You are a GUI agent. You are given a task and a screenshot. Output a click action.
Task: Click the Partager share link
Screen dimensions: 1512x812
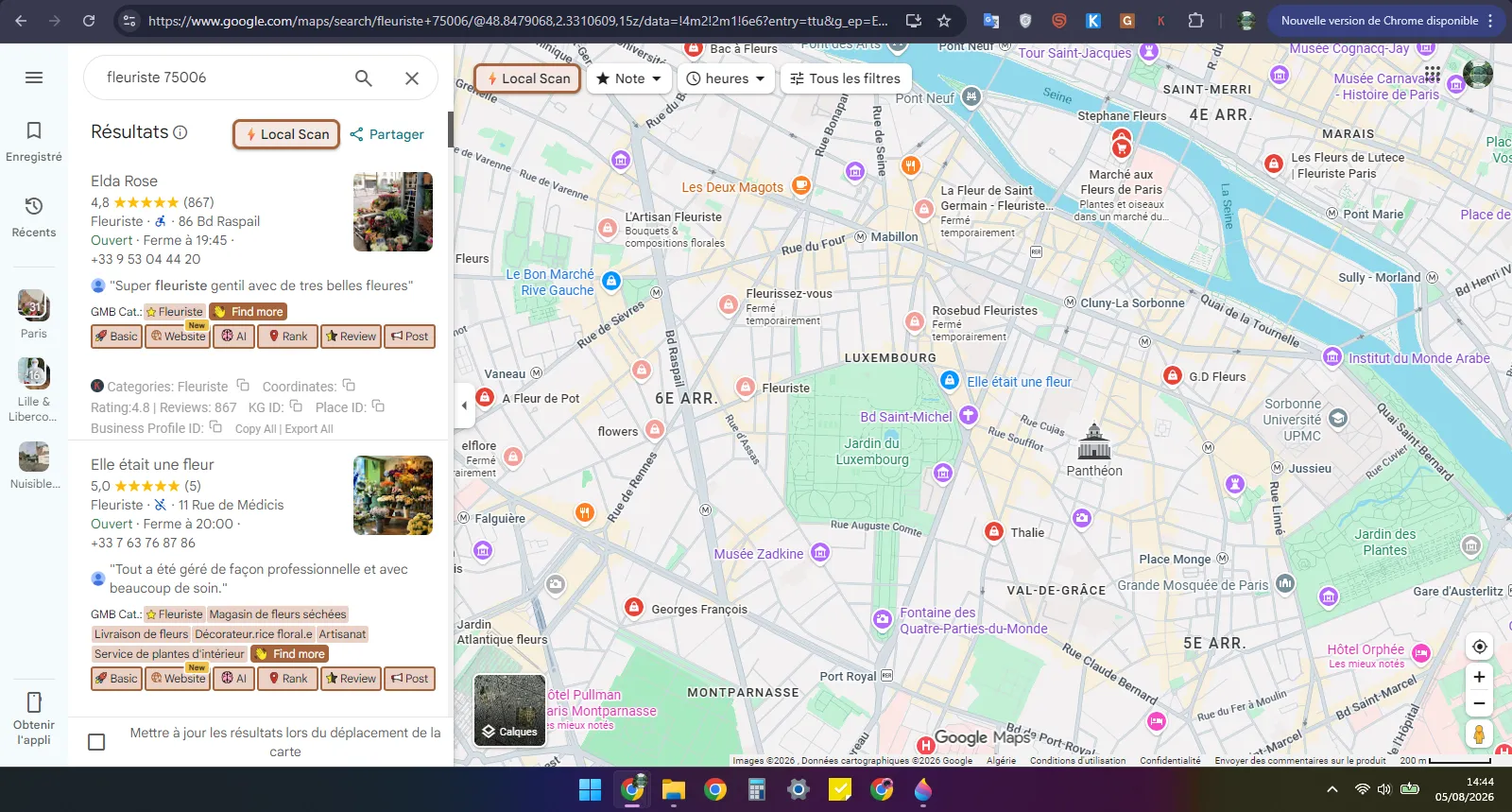tap(387, 134)
